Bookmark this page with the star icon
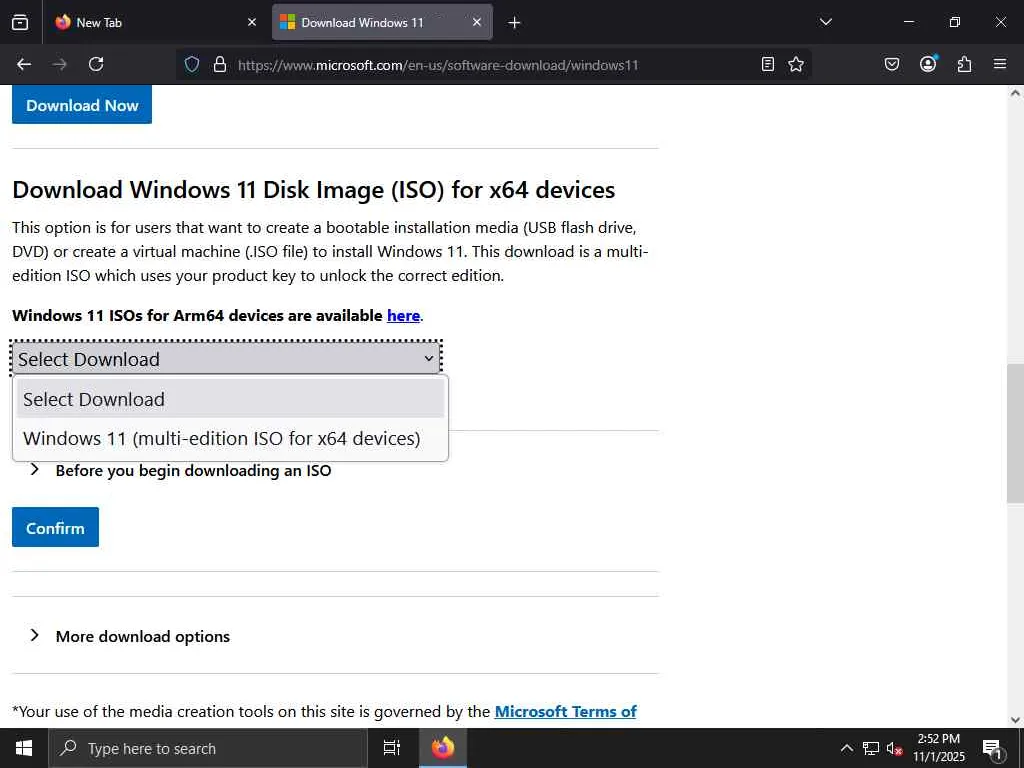This screenshot has width=1024, height=768. 796,64
